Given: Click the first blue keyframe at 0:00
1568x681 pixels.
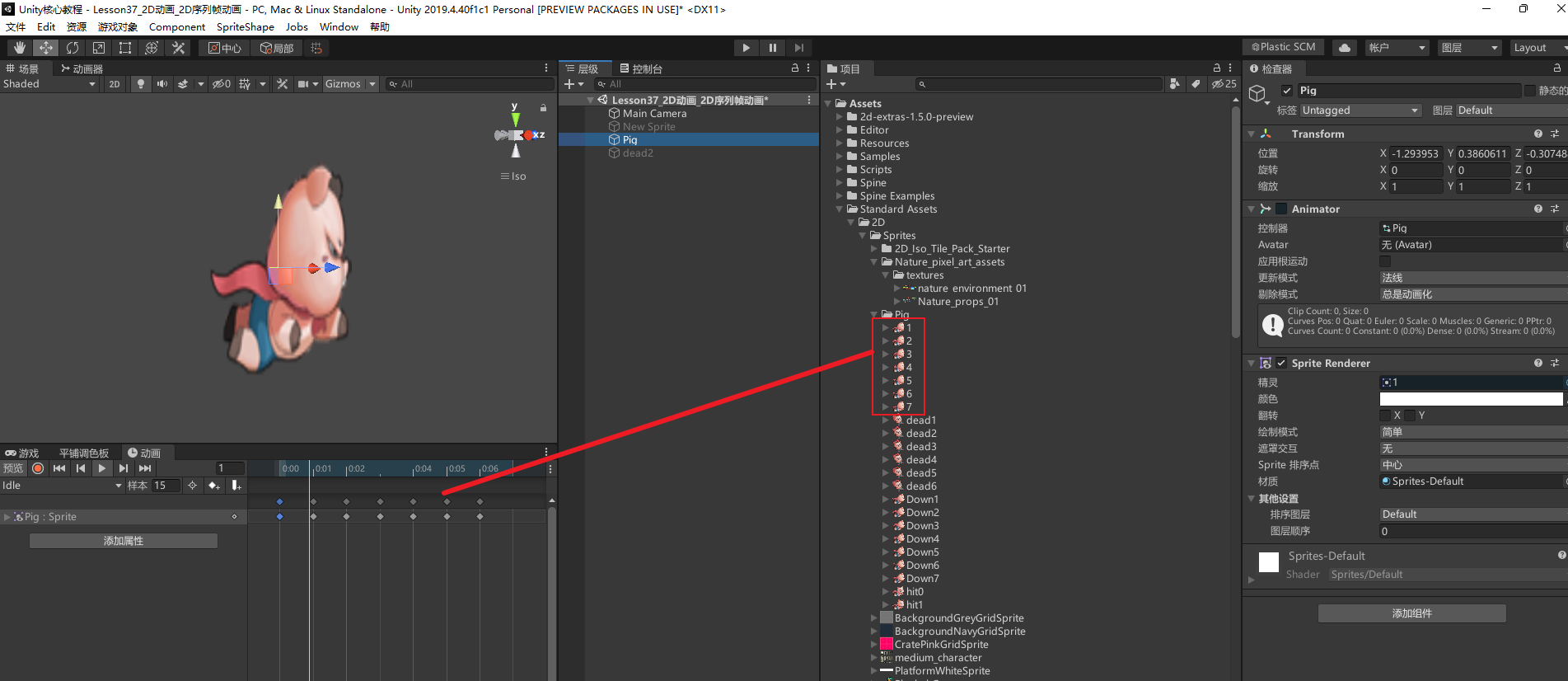Looking at the screenshot, I should pyautogui.click(x=280, y=501).
